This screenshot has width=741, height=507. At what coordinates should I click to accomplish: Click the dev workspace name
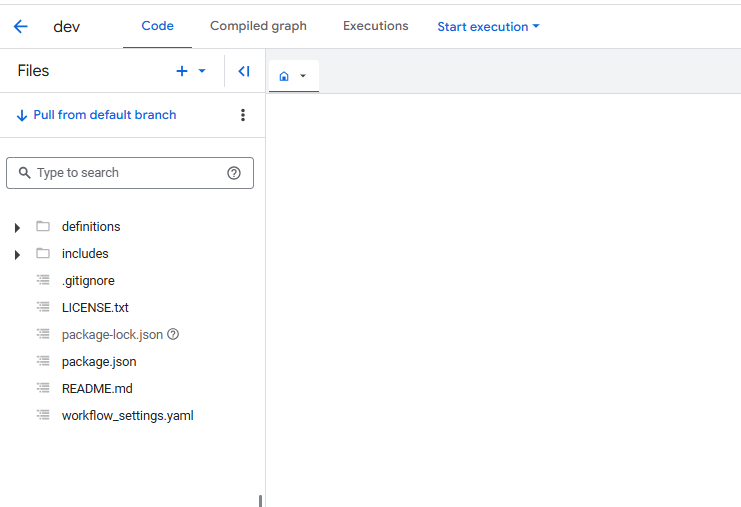(67, 27)
